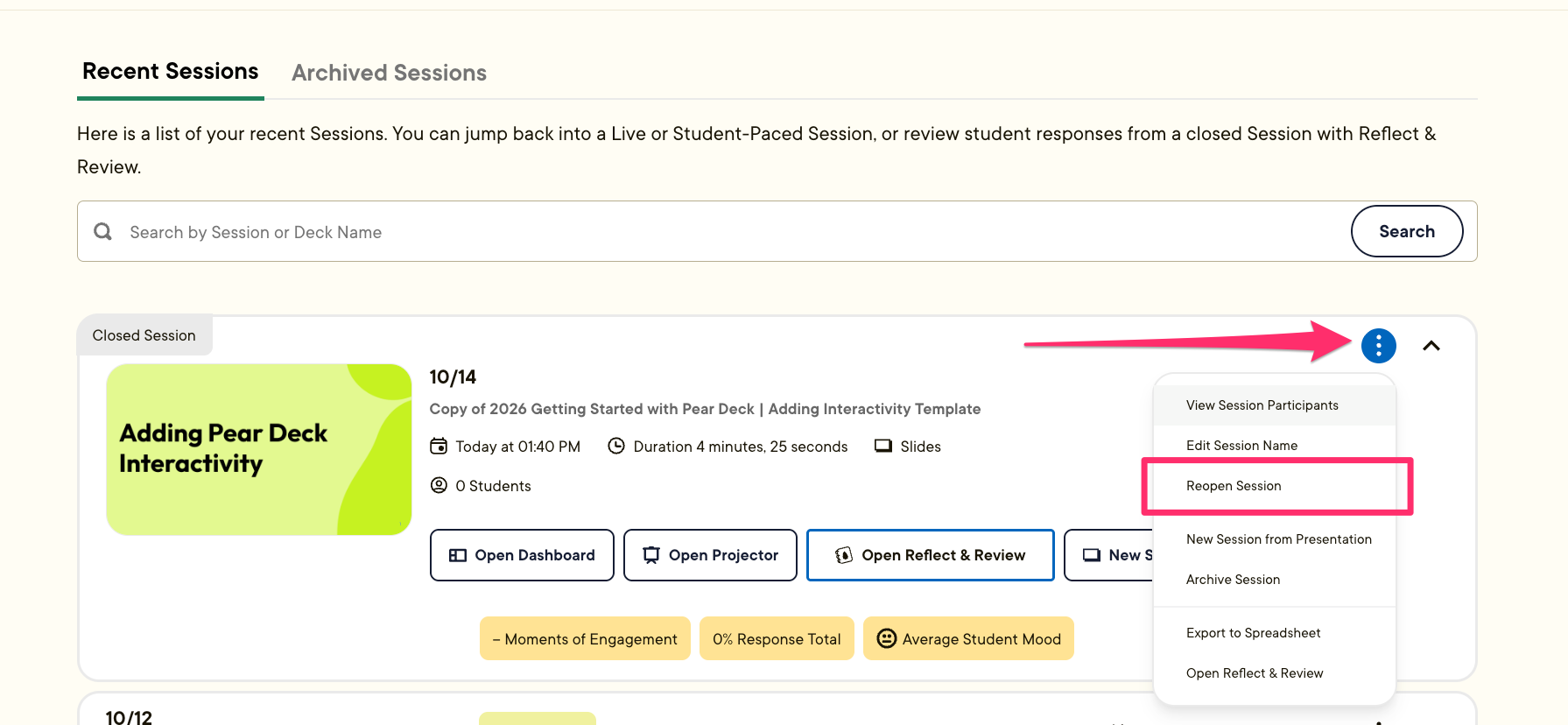The image size is (1568, 725).
Task: Click the Copy of 2026 Getting Started deck name
Action: pos(705,409)
